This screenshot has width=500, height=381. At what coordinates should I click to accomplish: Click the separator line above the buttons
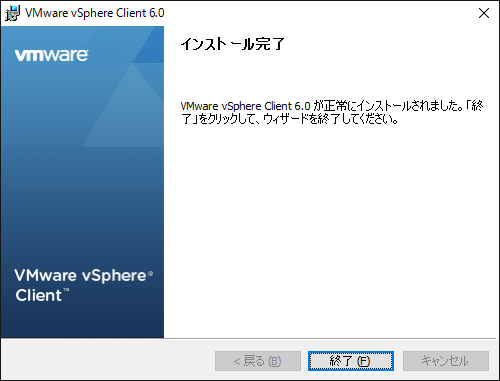pyautogui.click(x=250, y=338)
